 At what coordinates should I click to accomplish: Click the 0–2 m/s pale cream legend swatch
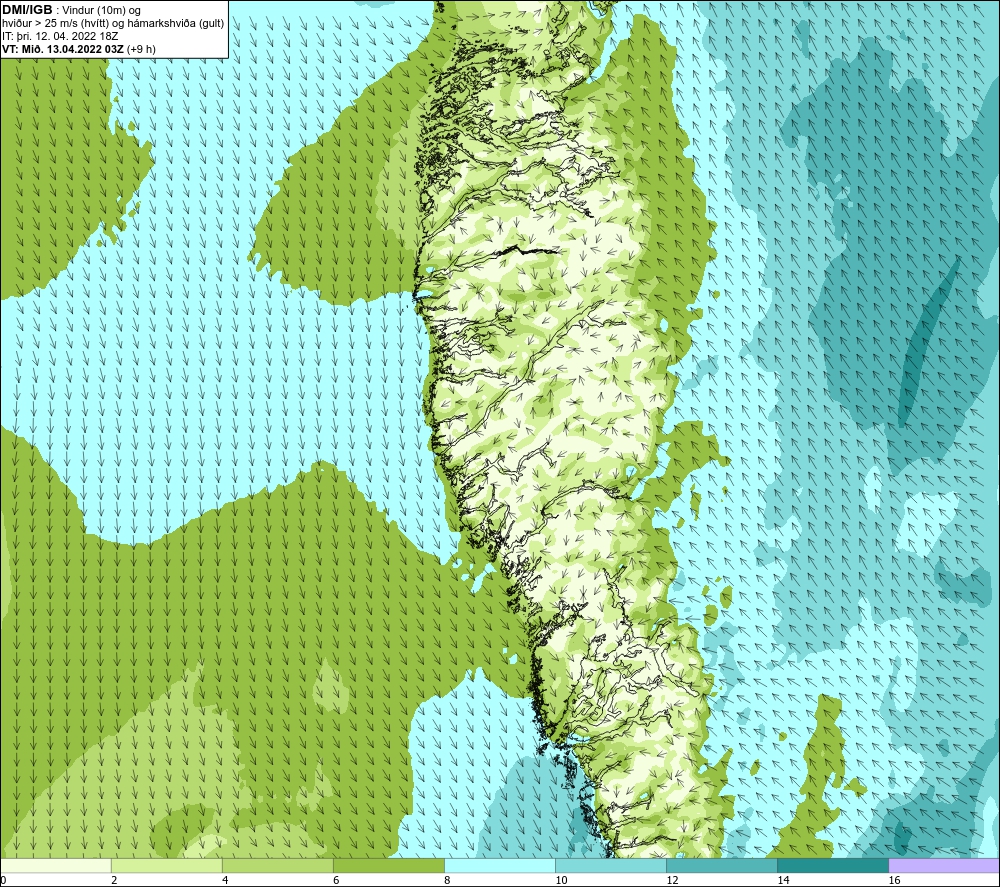[56, 865]
